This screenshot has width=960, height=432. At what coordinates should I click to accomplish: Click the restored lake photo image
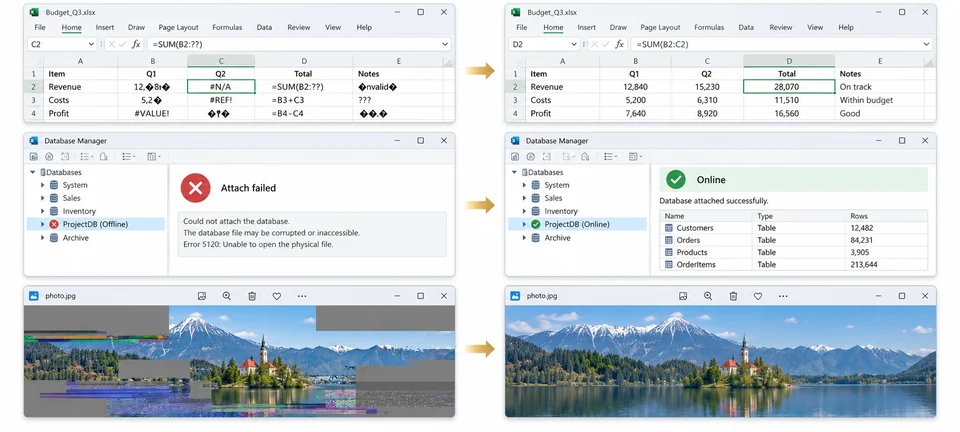pyautogui.click(x=720, y=361)
